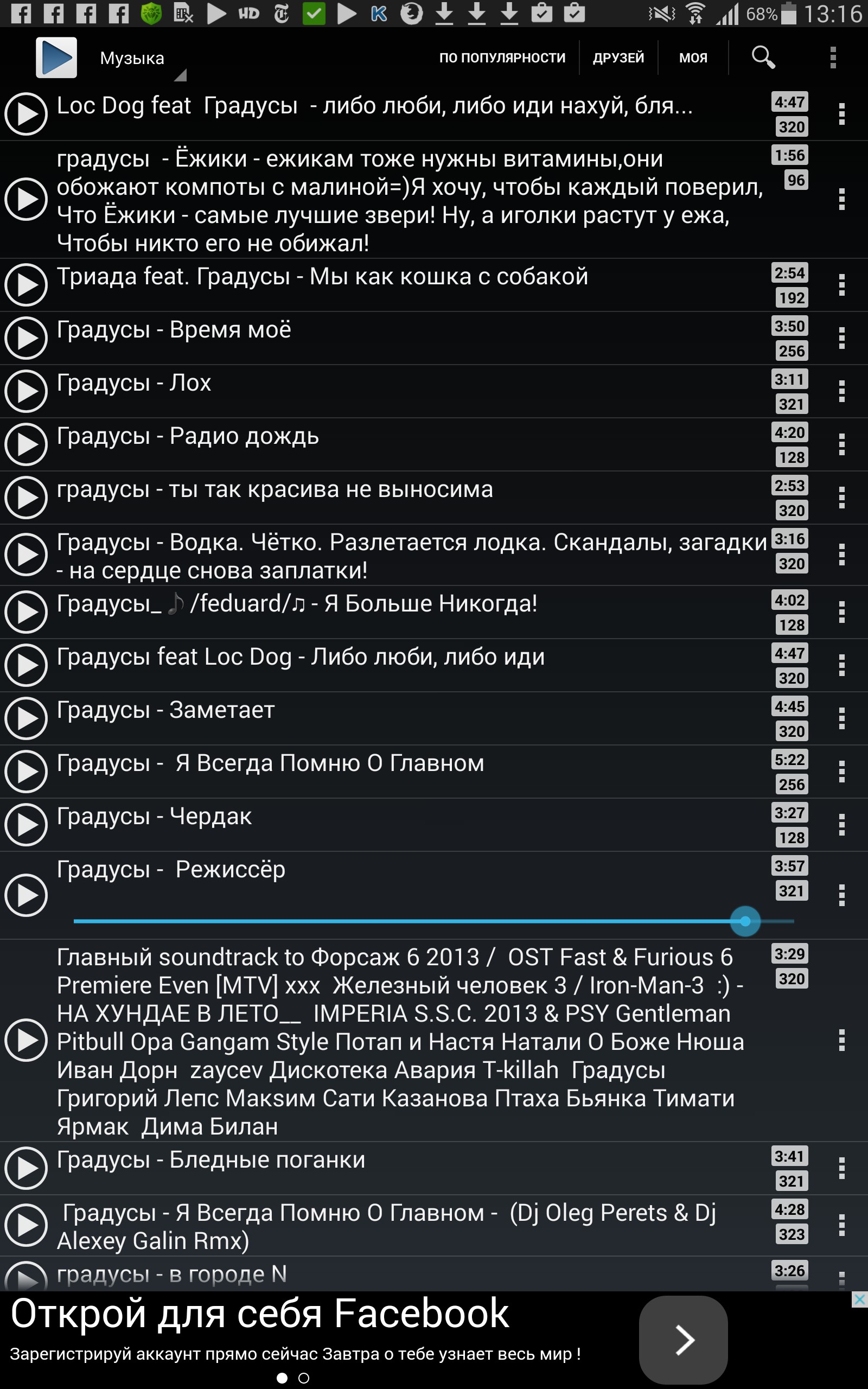Play Триада feat. Градусы track
Viewport: 868px width, 1389px height.
point(26,285)
